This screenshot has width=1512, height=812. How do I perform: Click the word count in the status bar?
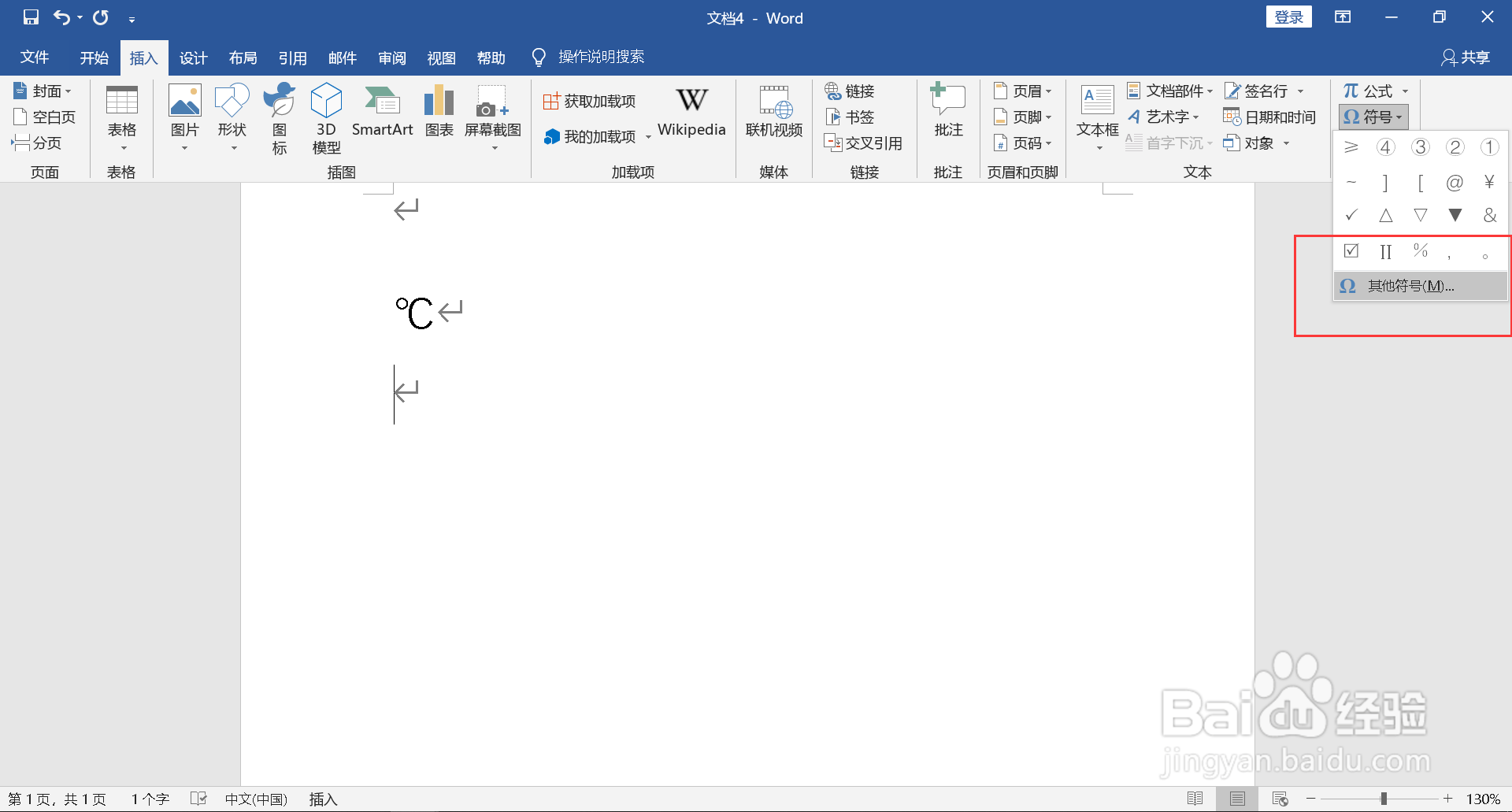[x=149, y=798]
